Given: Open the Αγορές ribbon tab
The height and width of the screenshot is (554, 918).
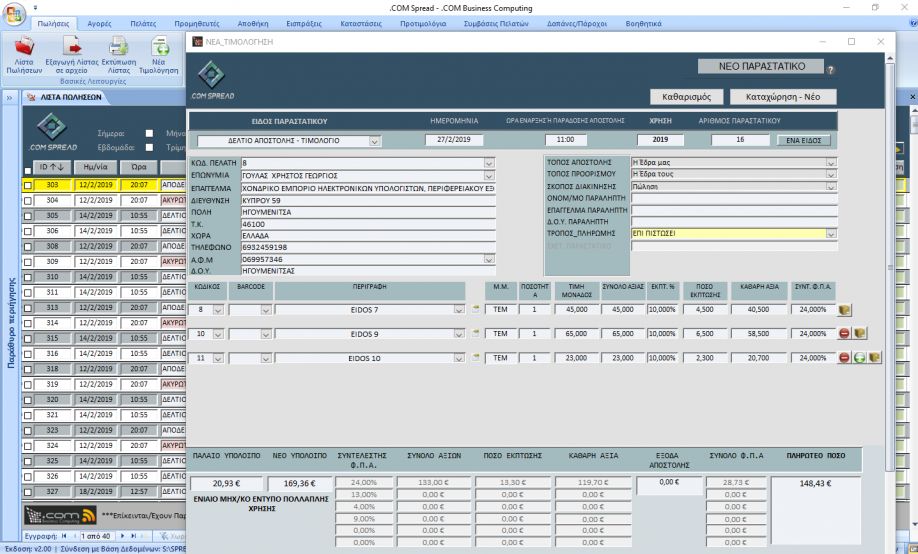Looking at the screenshot, I should 100,23.
